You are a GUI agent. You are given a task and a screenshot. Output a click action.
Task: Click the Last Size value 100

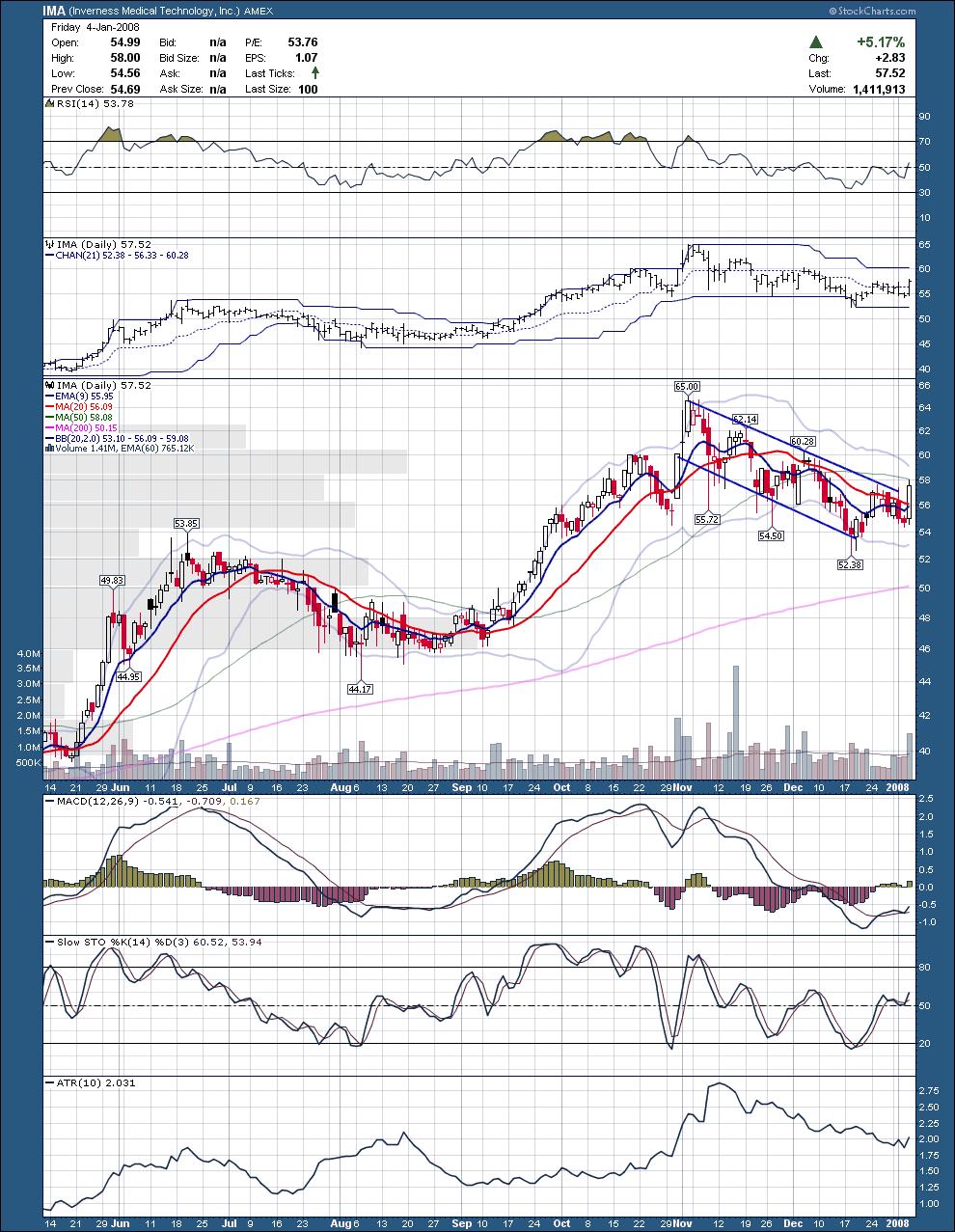coord(309,89)
